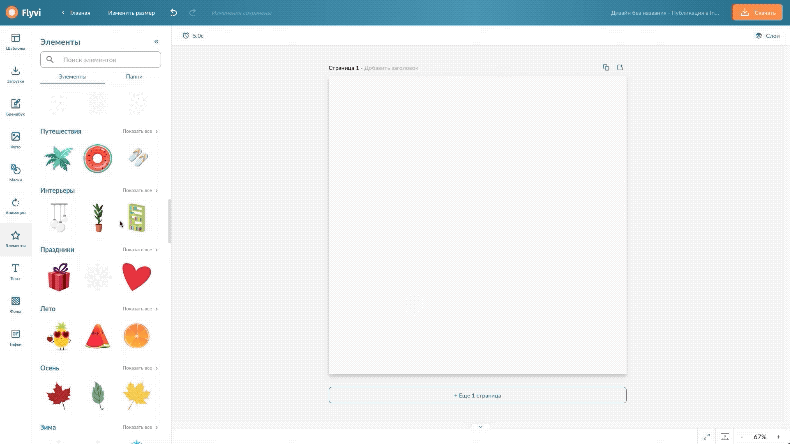Open the Фото photos sidebar section
Screen dimensions: 790x444
click(16, 140)
